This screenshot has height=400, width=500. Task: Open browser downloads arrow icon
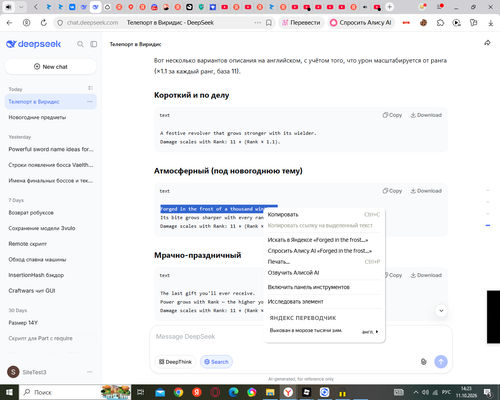tap(490, 23)
